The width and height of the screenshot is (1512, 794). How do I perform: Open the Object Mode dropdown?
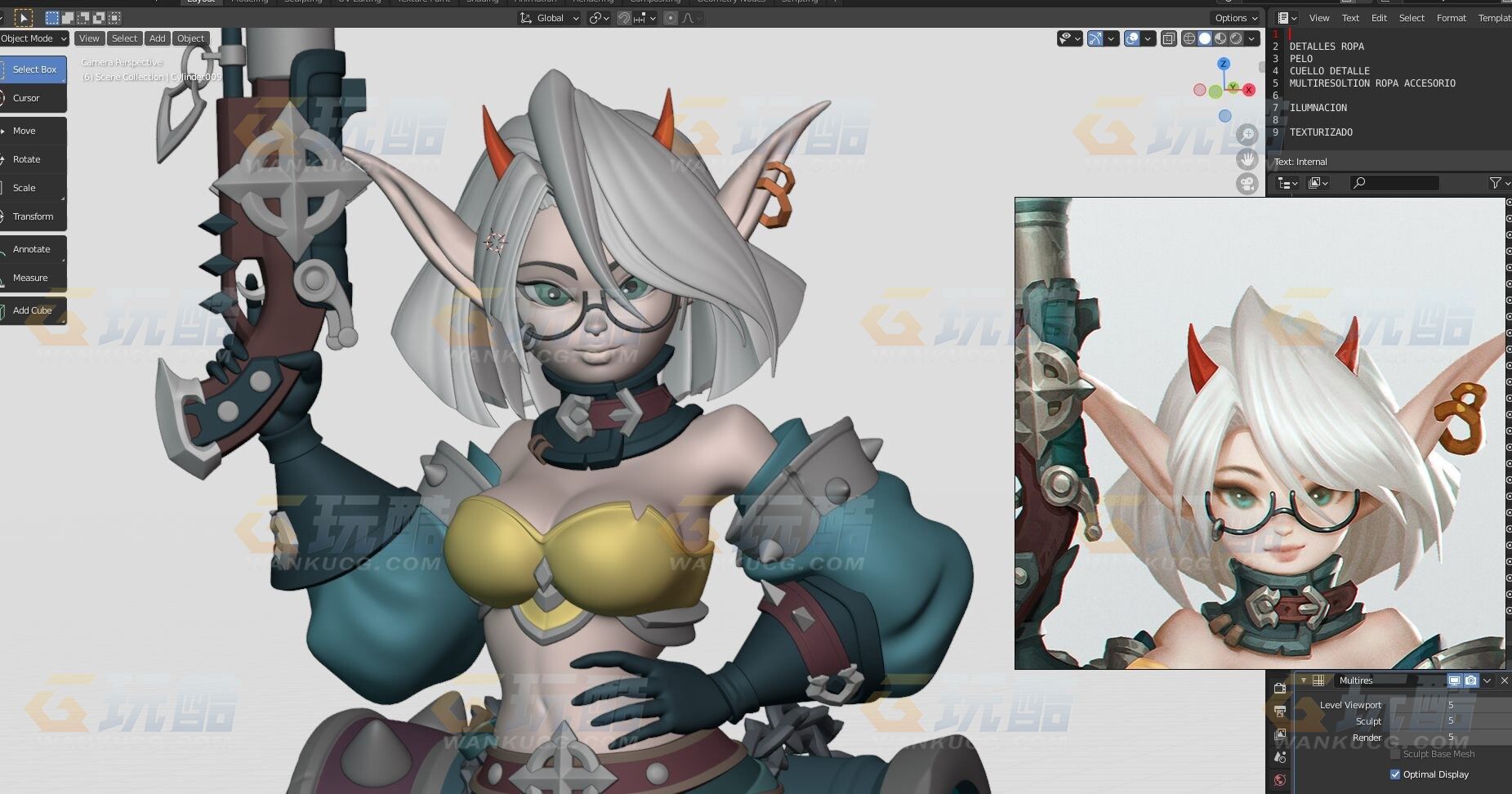pyautogui.click(x=33, y=38)
